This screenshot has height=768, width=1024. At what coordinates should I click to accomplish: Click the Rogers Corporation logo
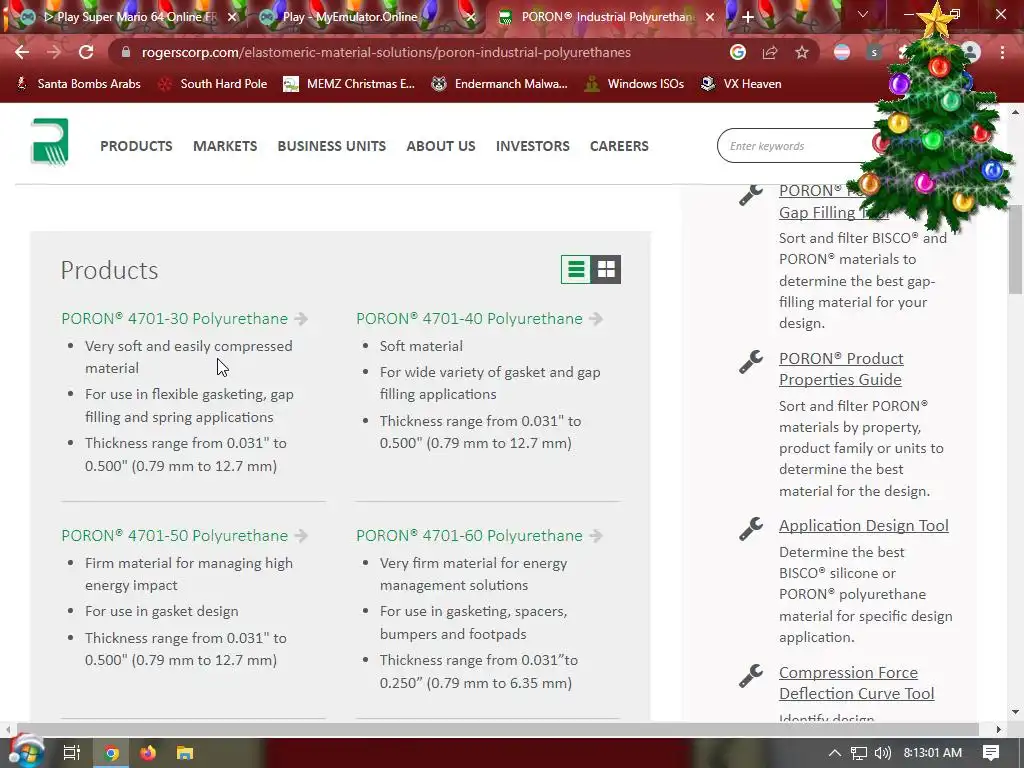[50, 141]
